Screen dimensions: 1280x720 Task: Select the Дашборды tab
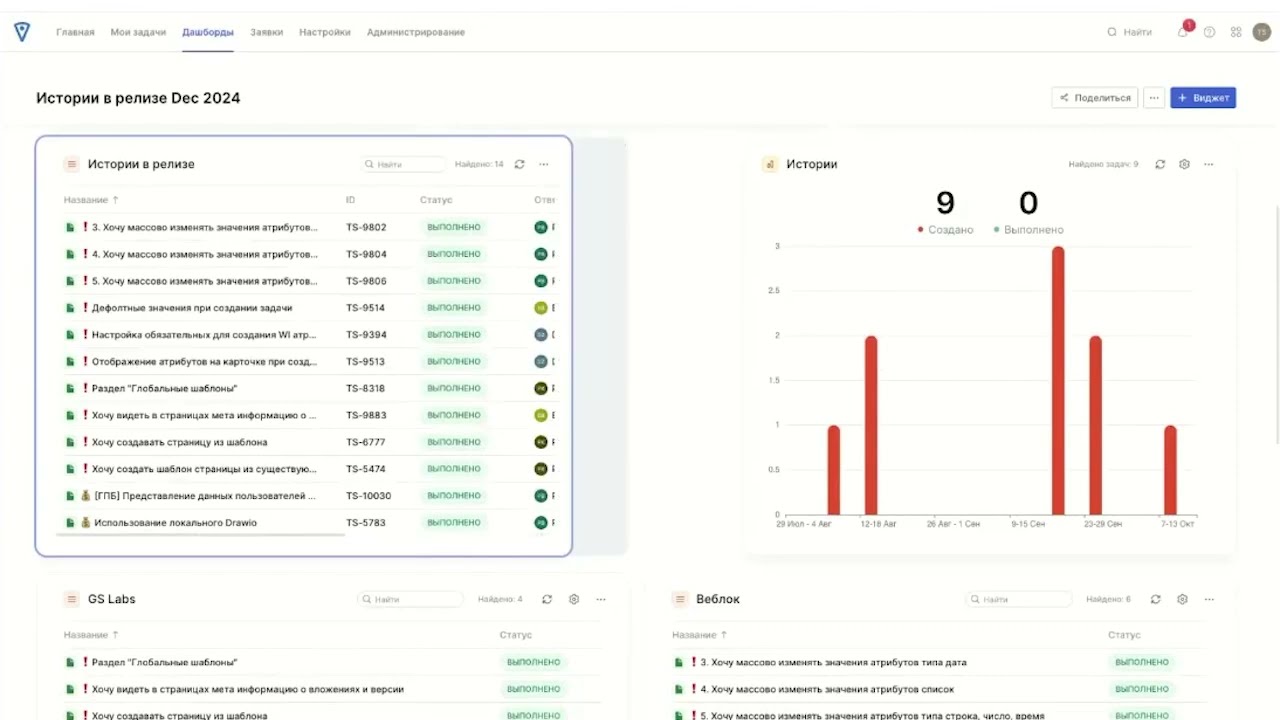pos(208,32)
